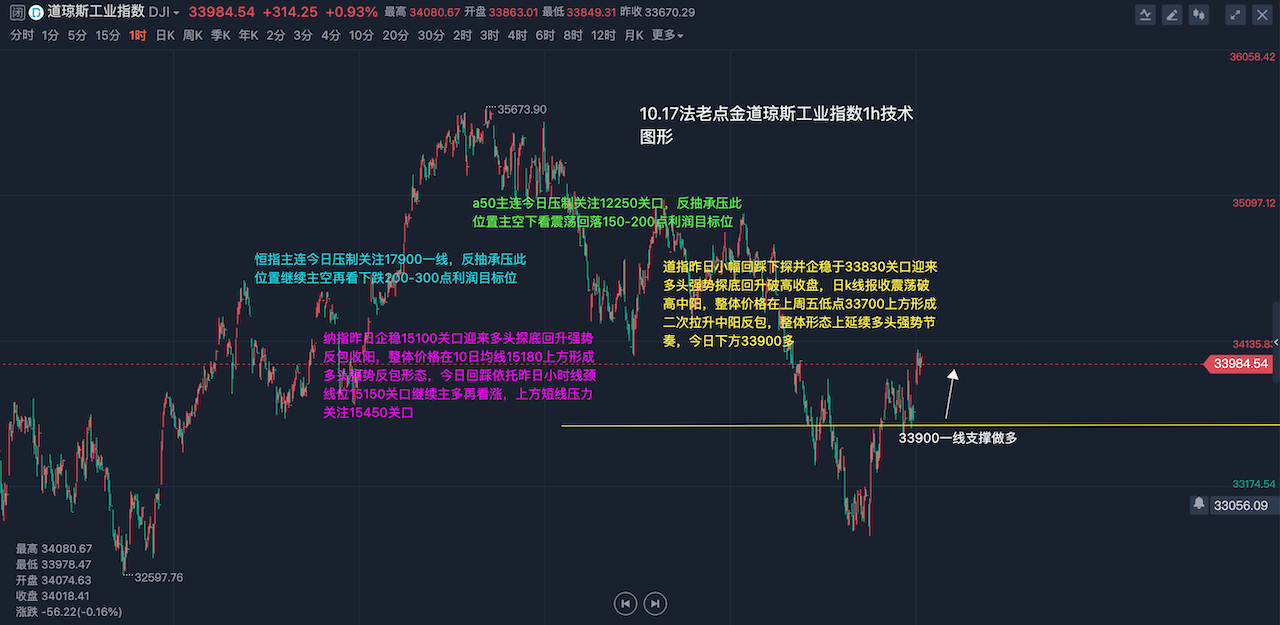Select the 2时 timeframe
Image resolution: width=1280 pixels, height=625 pixels.
pyautogui.click(x=462, y=35)
